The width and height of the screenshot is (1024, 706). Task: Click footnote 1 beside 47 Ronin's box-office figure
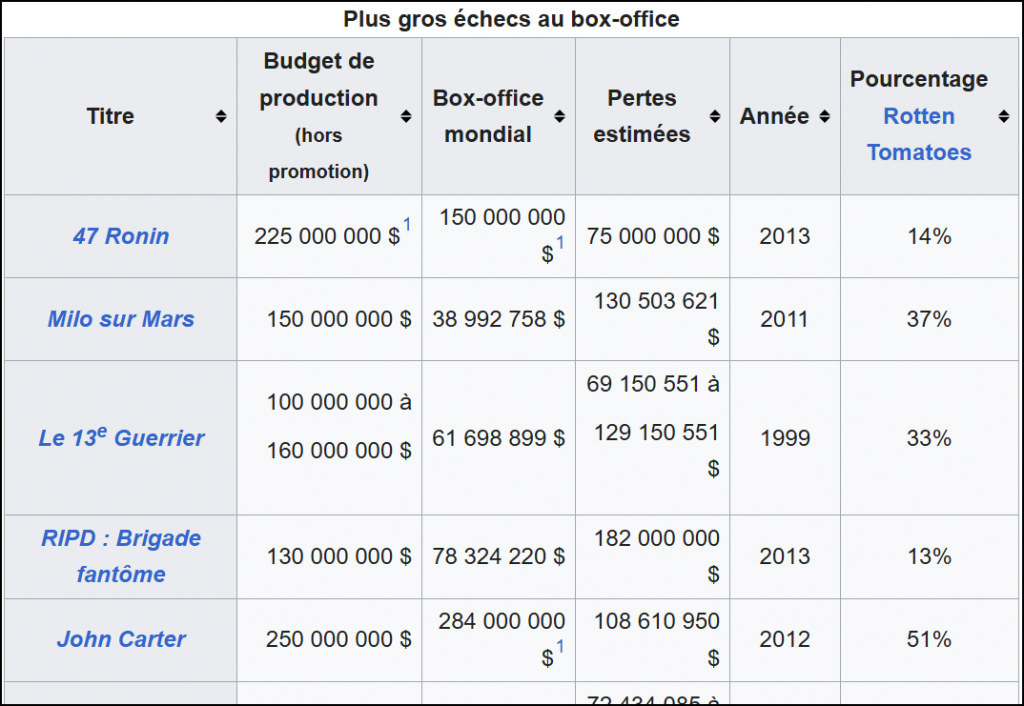560,243
